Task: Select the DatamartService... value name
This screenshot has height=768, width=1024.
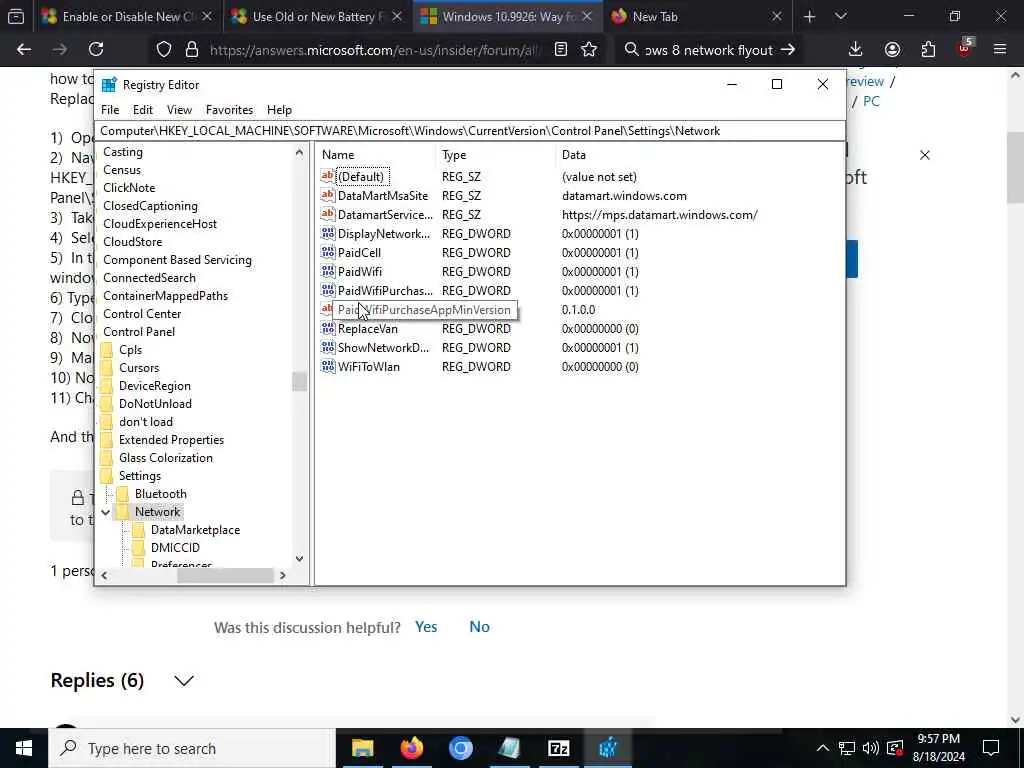Action: 385,215
